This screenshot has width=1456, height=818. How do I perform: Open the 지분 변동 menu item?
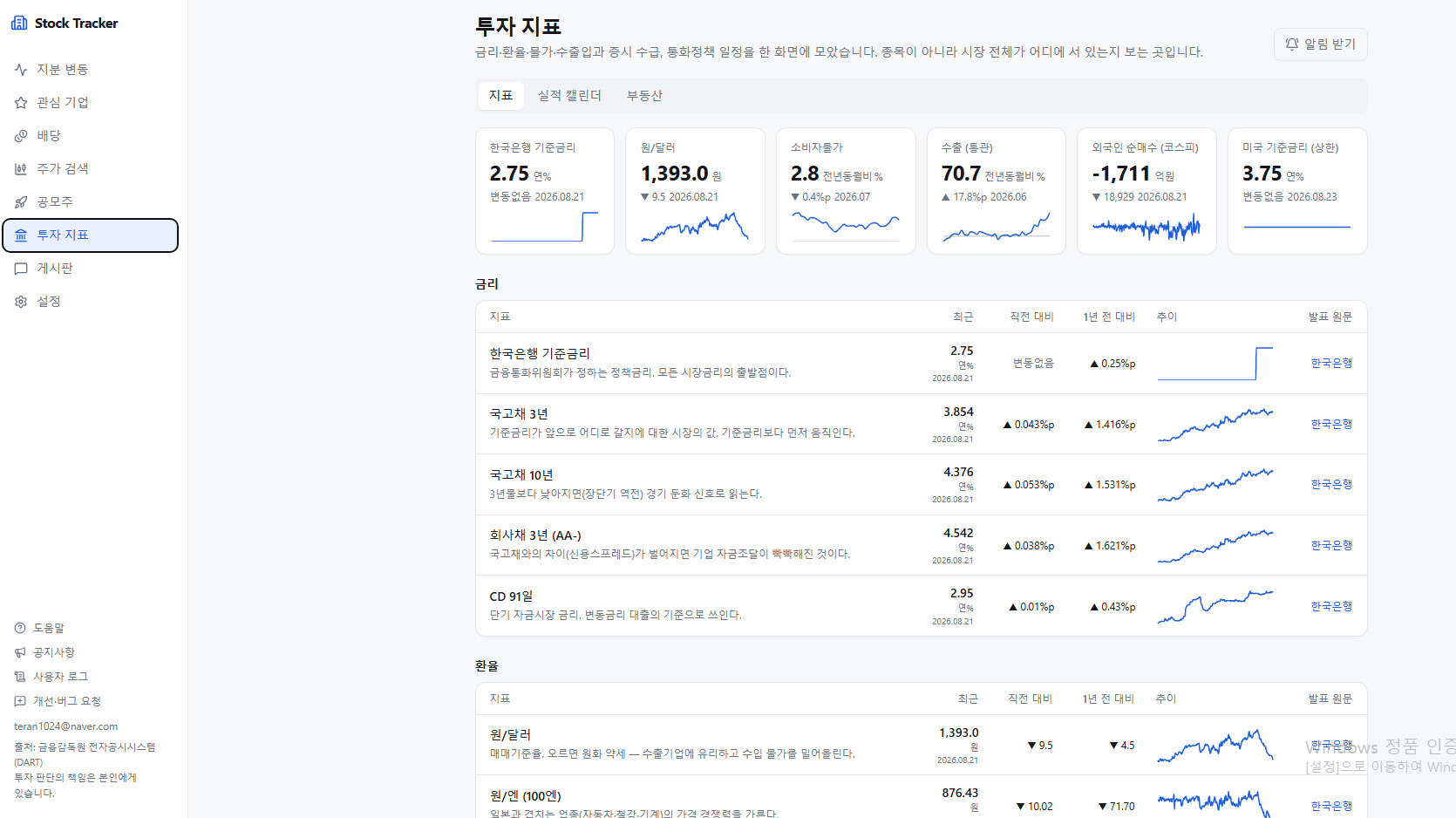91,70
